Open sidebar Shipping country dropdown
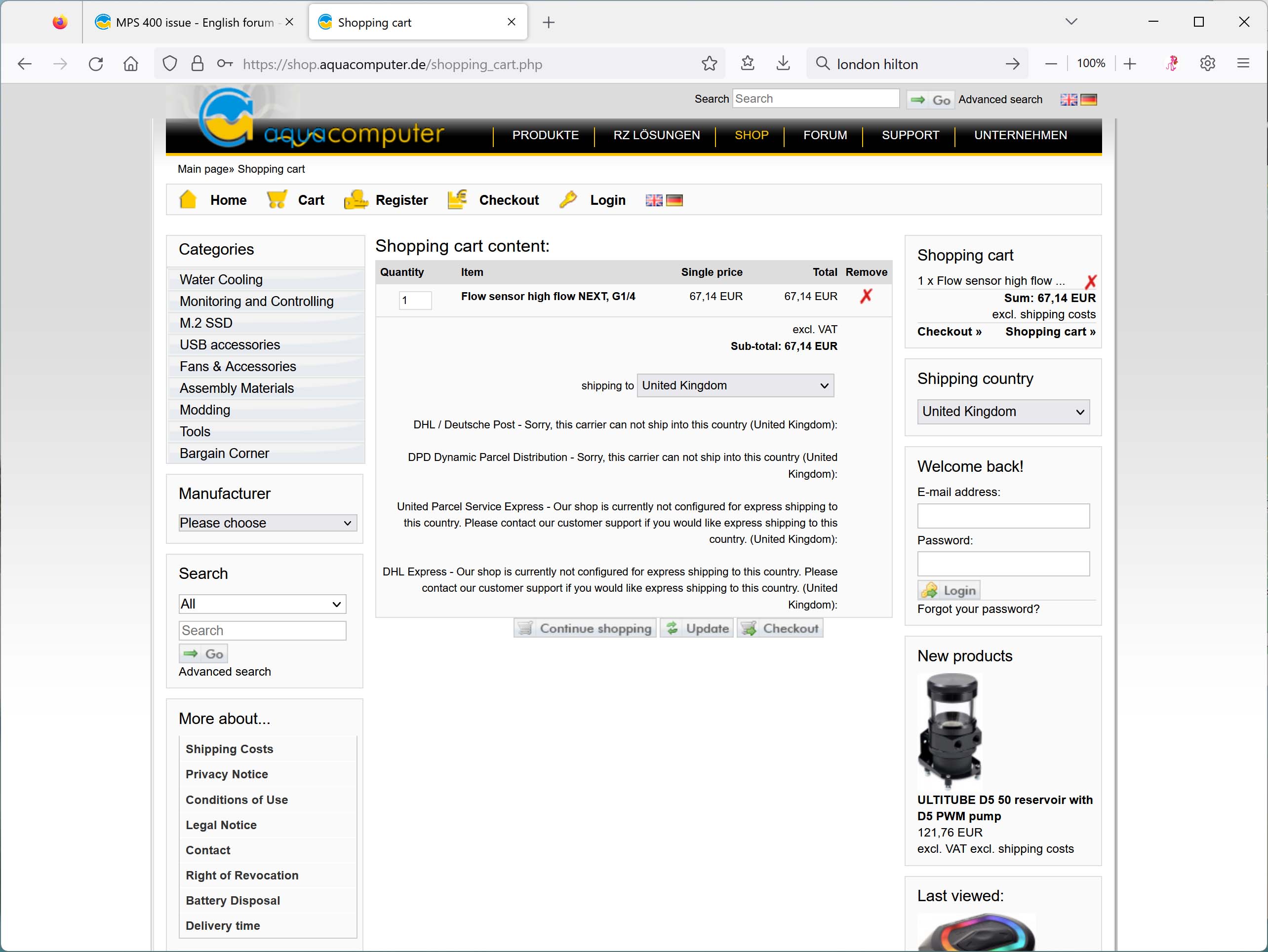This screenshot has height=952, width=1268. [1002, 412]
